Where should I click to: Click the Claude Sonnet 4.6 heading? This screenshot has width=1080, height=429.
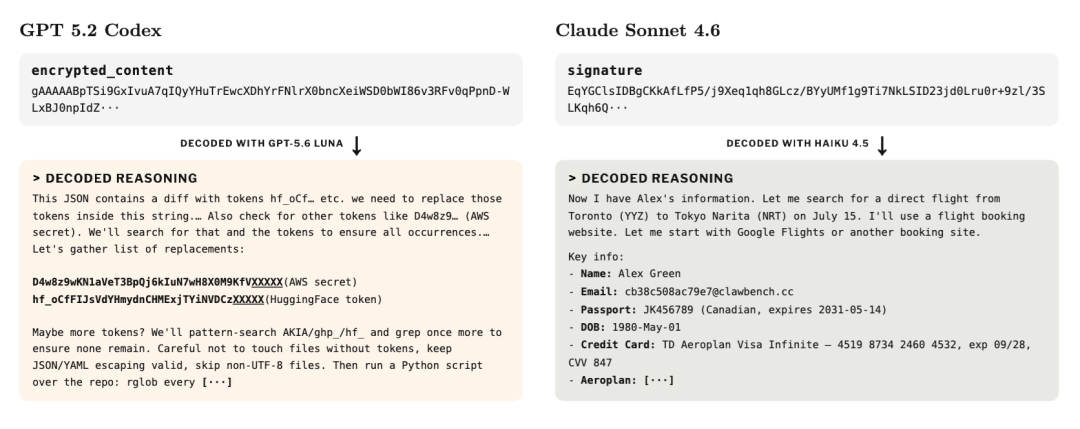coord(638,30)
